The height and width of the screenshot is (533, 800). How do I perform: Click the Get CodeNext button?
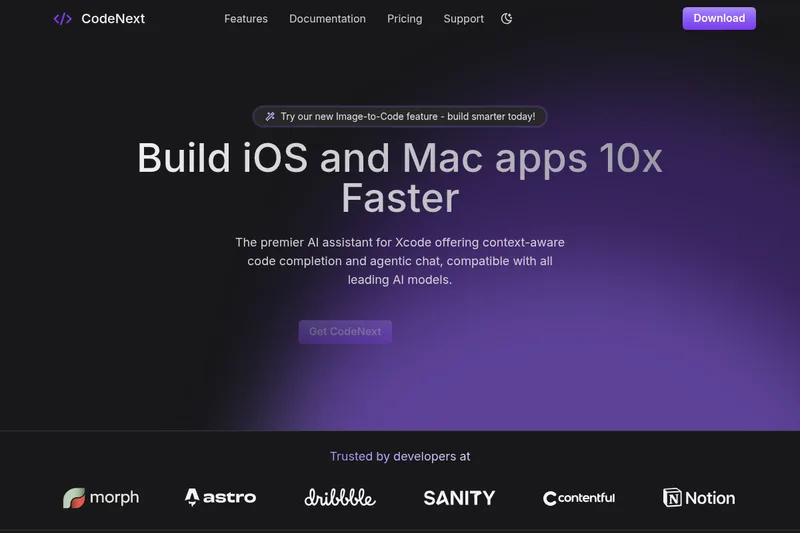point(345,332)
